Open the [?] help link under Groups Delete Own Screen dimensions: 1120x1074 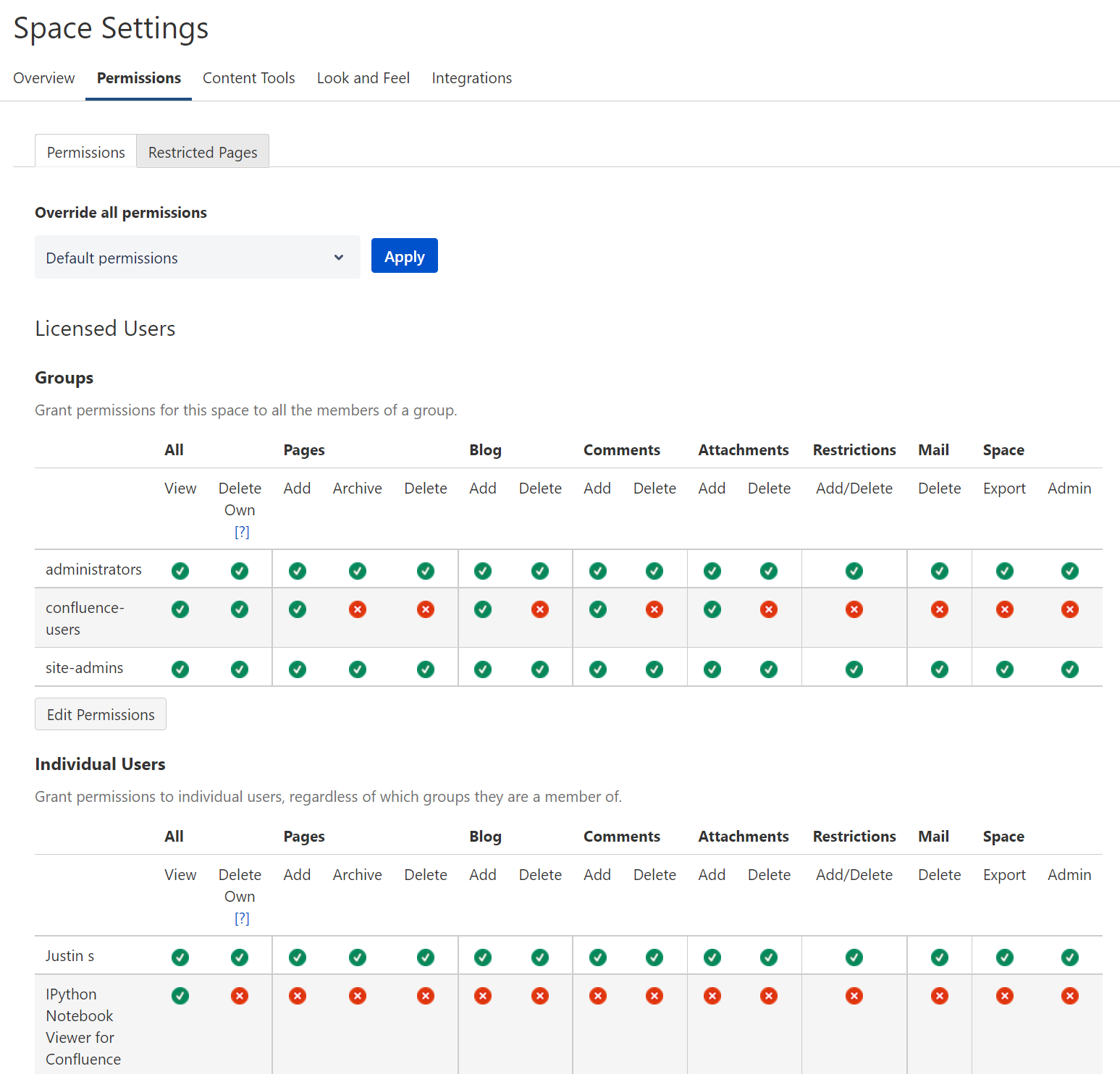[x=242, y=532]
